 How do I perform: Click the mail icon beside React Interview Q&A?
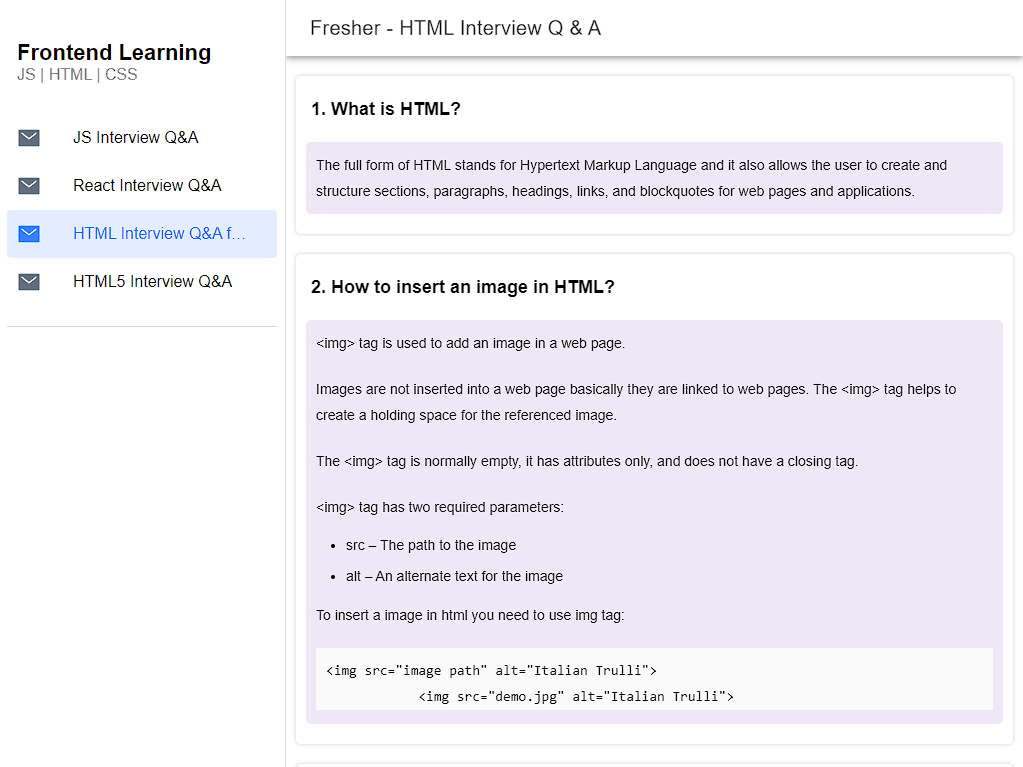(x=29, y=186)
